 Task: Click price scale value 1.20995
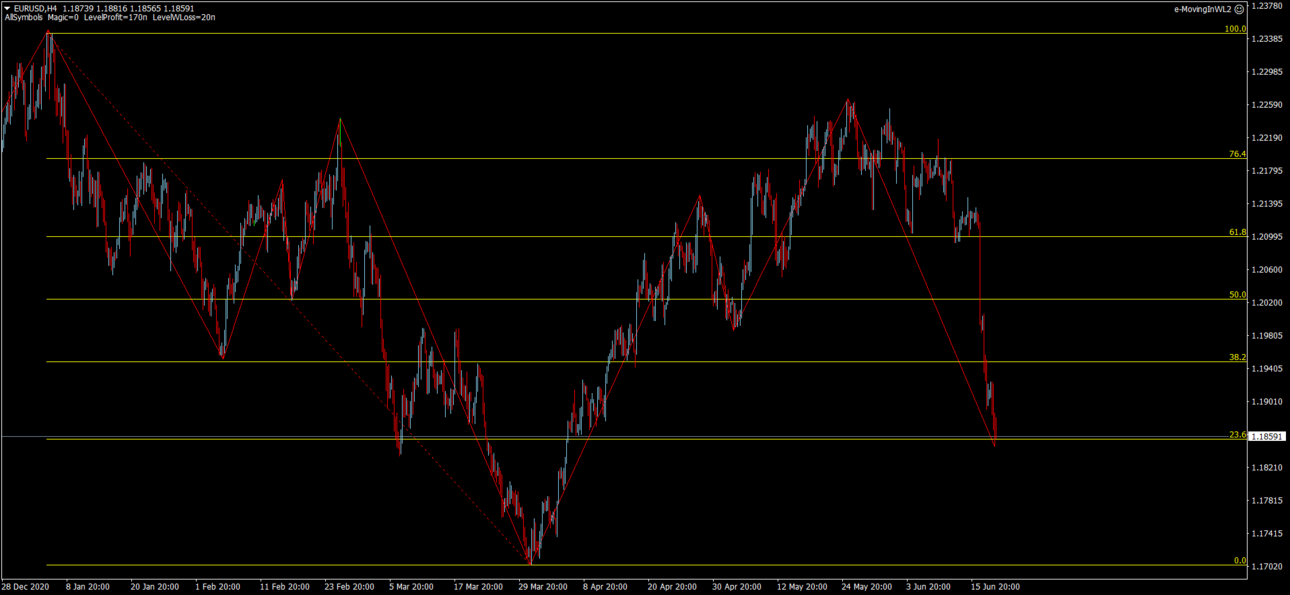pos(1268,237)
